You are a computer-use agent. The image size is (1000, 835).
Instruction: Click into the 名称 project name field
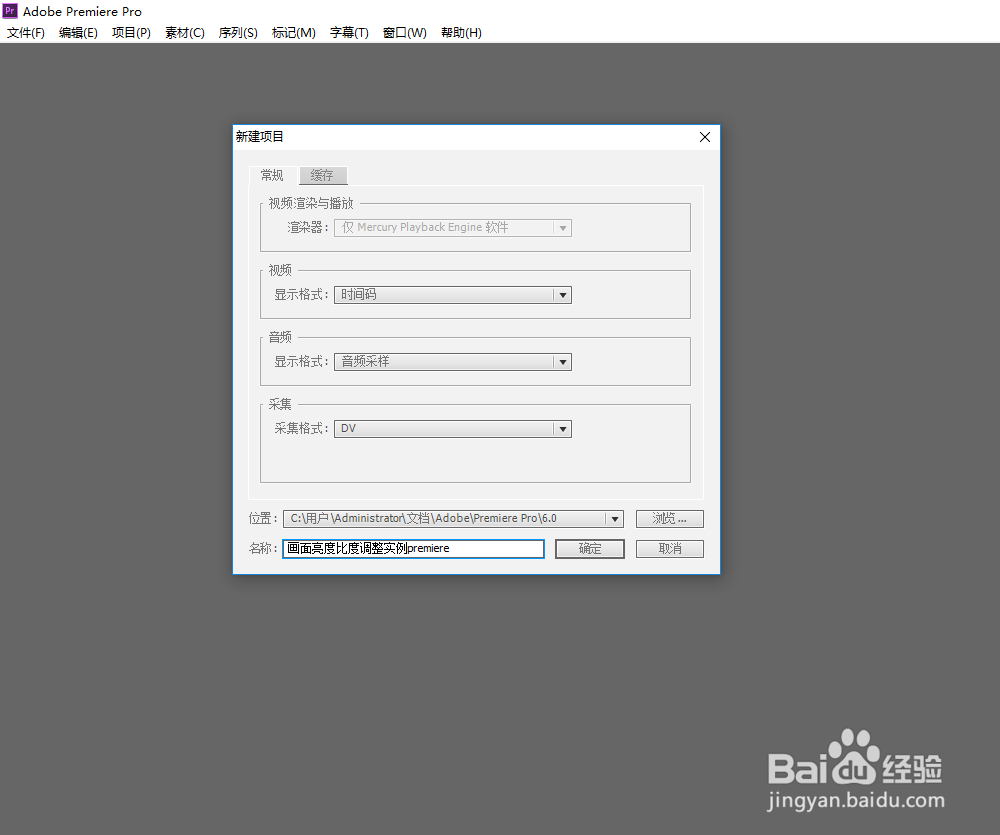(413, 549)
